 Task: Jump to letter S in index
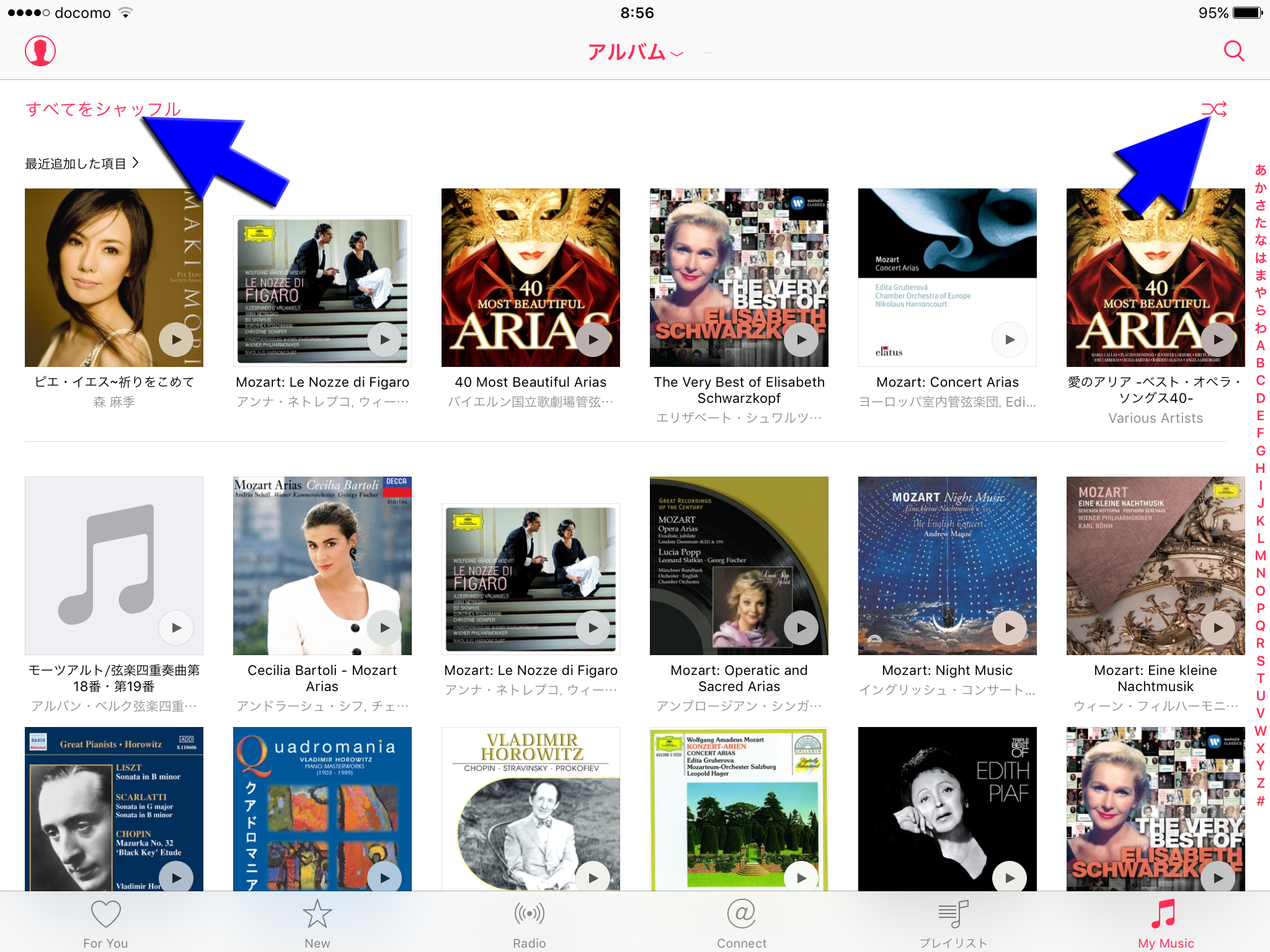tap(1261, 661)
